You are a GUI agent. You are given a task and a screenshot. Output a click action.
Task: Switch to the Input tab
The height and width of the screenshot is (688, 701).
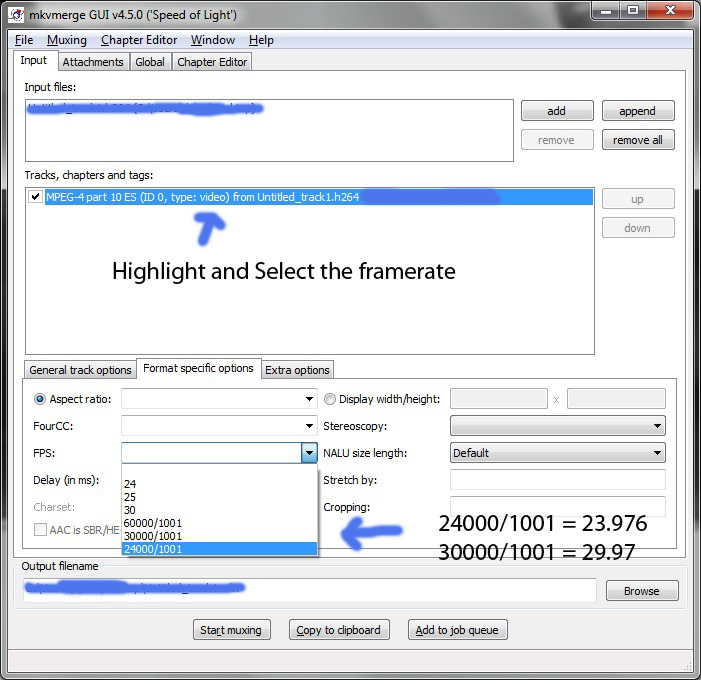[34, 60]
